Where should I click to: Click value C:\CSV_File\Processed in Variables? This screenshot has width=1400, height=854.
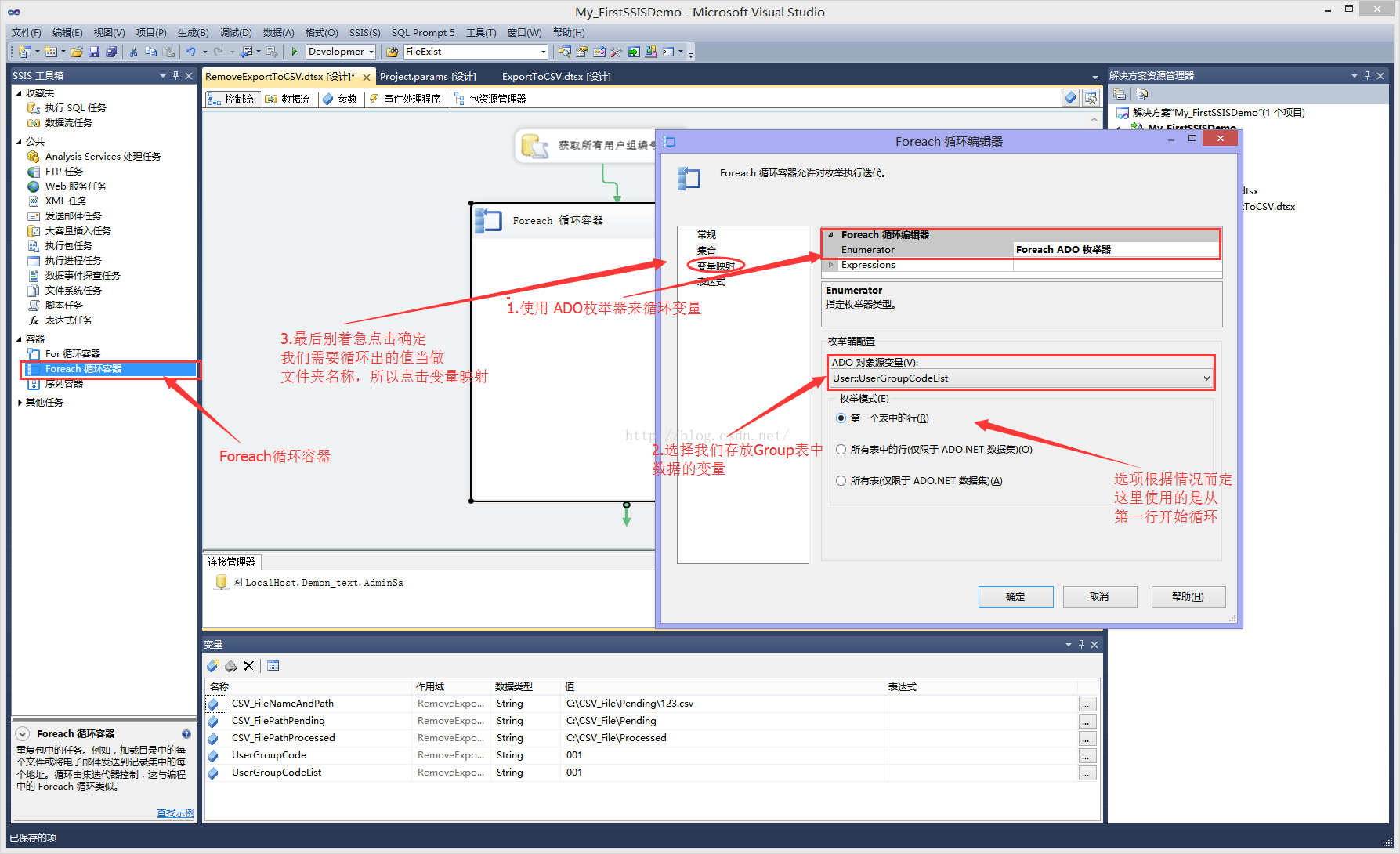[616, 738]
